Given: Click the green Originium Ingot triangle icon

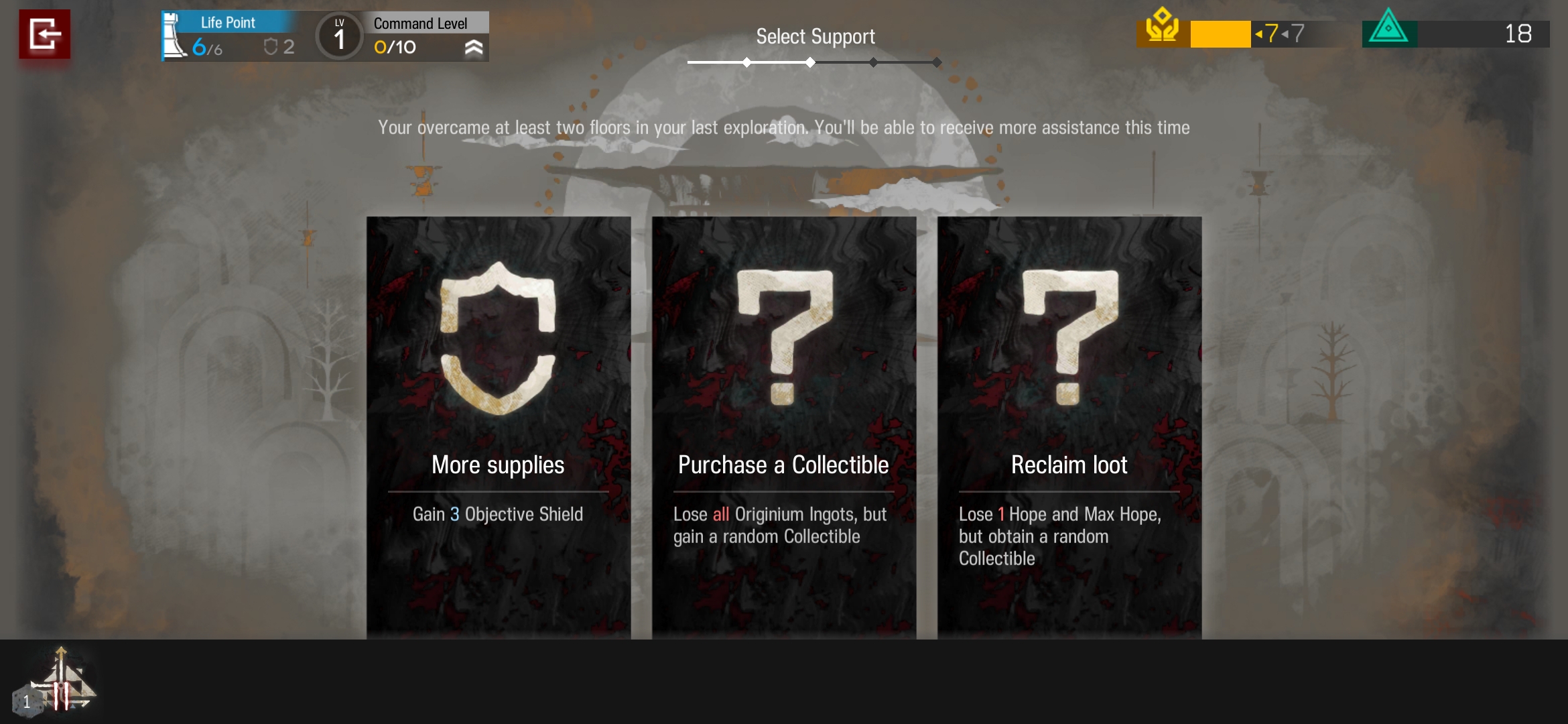Looking at the screenshot, I should click(1388, 27).
